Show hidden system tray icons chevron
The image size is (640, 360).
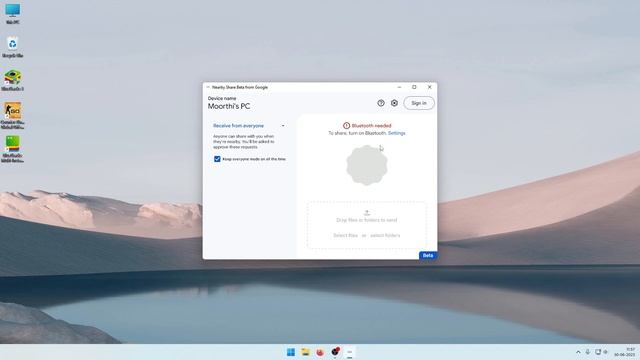coord(578,352)
